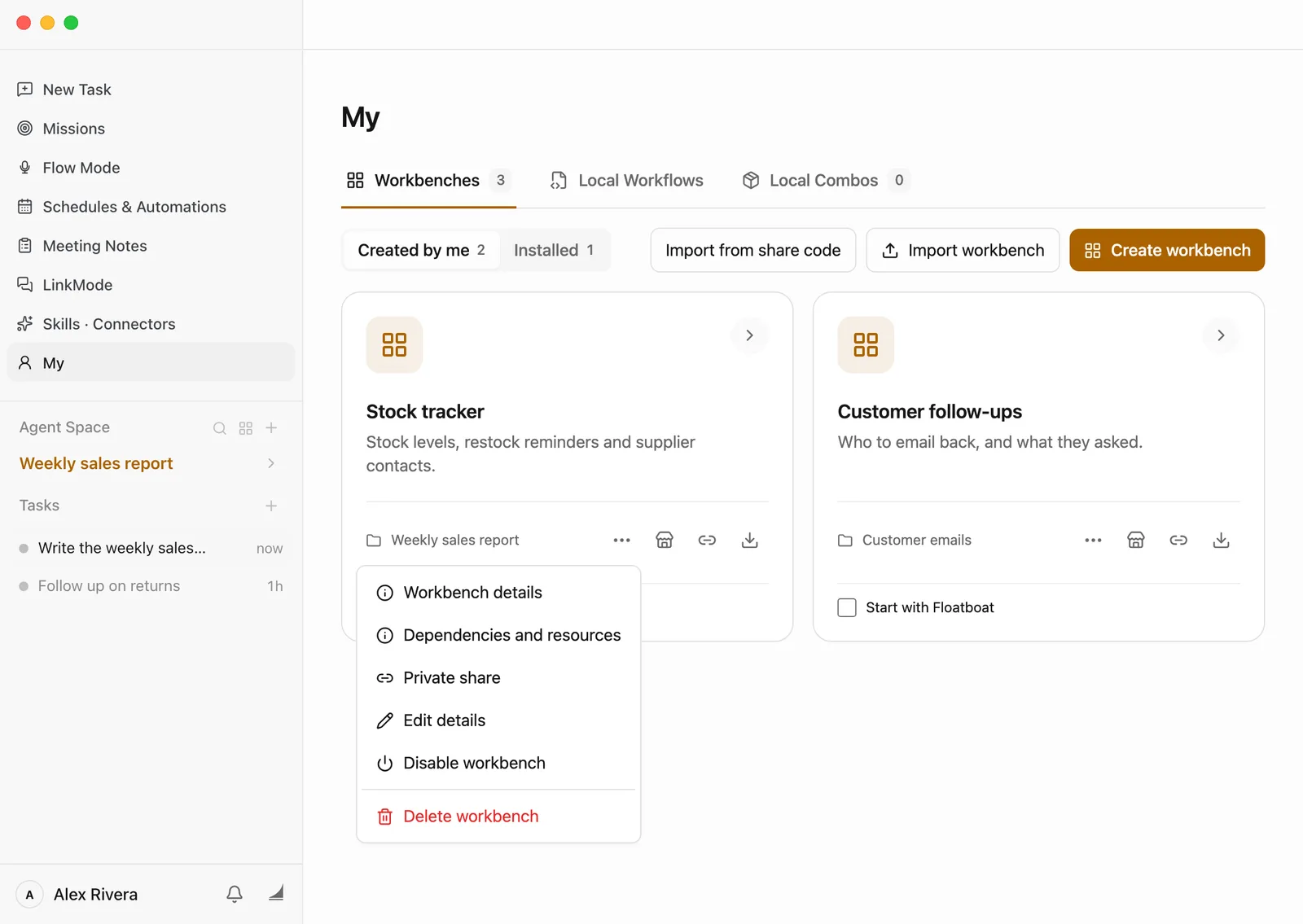Open New Task in the sidebar
Viewport: 1303px width, 924px height.
pos(151,90)
